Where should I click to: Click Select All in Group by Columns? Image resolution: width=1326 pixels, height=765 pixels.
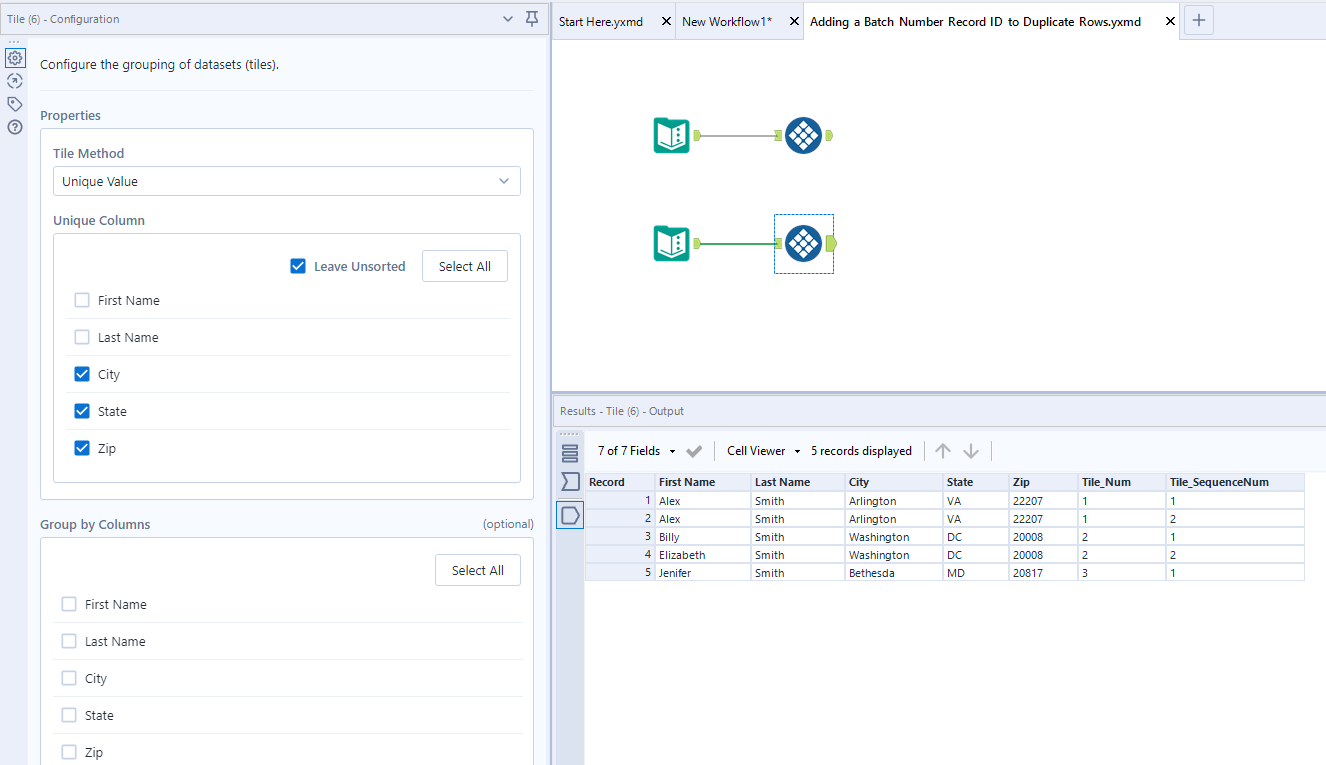[x=477, y=570]
